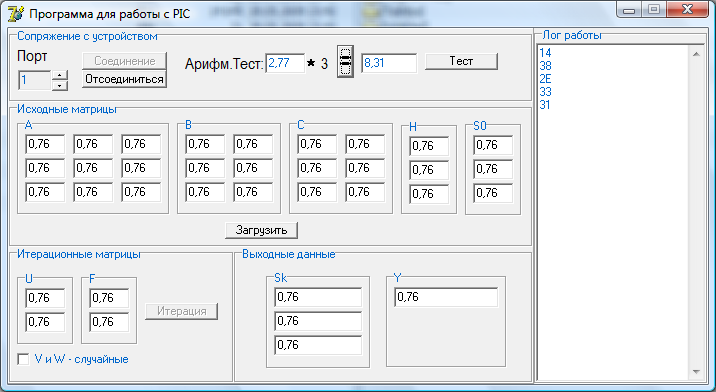Viewport: 716px width, 392px height.
Task: Click matrix B third row first cell
Action: (x=205, y=192)
